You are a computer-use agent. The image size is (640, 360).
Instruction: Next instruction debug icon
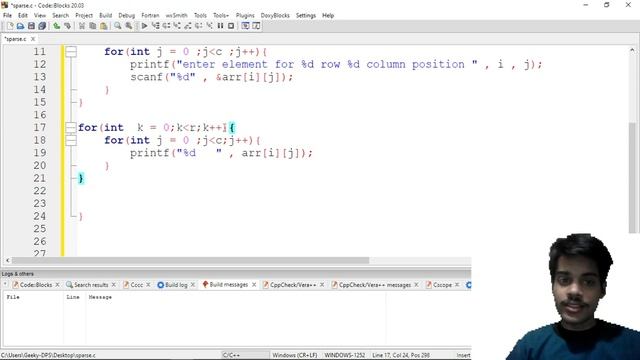pyautogui.click(x=198, y=26)
